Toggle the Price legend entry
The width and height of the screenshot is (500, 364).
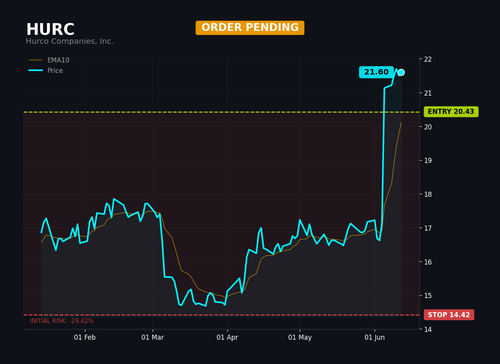[46, 70]
